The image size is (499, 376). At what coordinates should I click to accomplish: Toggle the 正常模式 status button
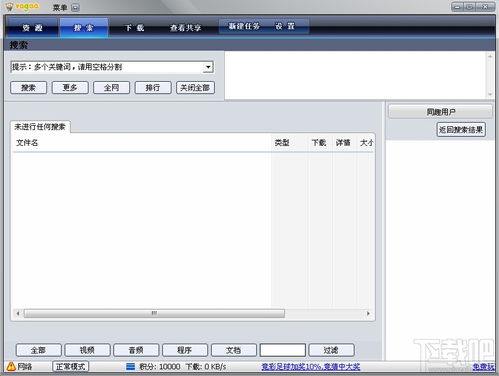[x=71, y=366]
